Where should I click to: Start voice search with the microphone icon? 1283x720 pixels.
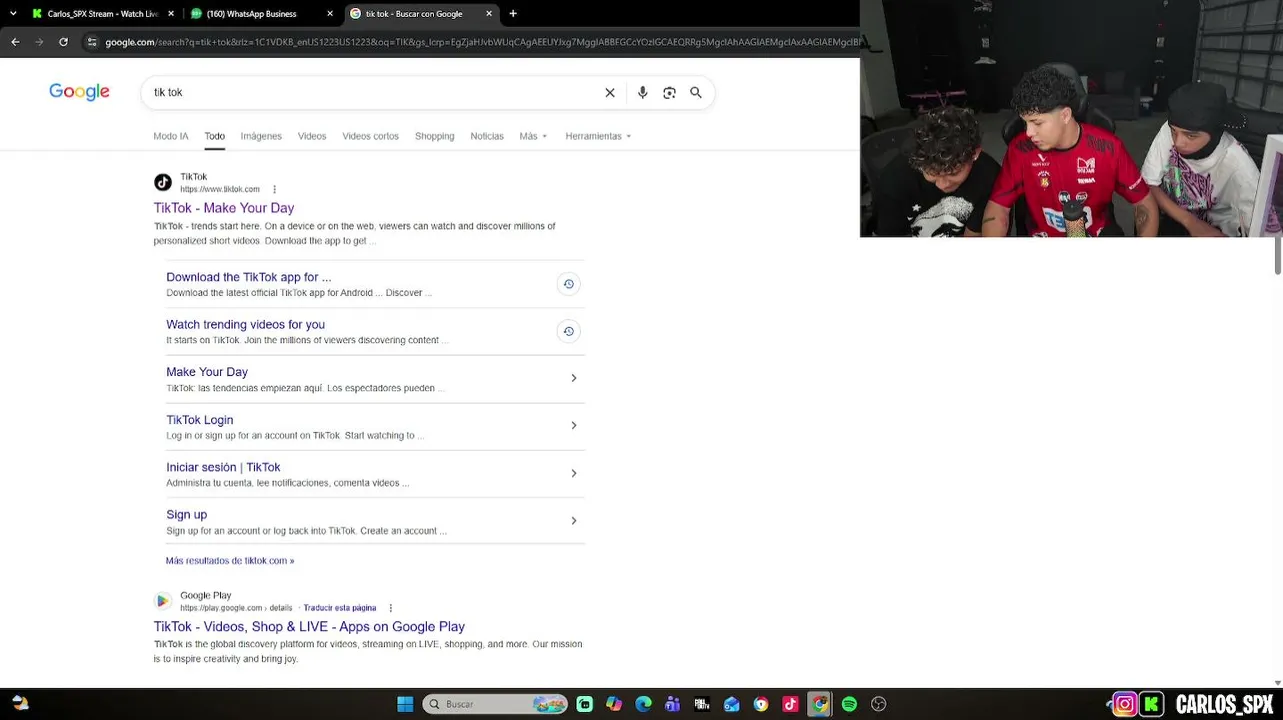642,92
